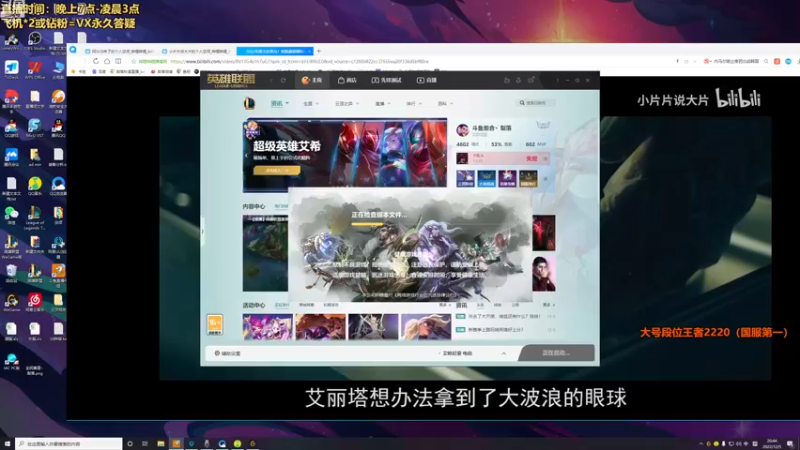
Task: Expand the server list chevron arrow
Action: point(504,353)
